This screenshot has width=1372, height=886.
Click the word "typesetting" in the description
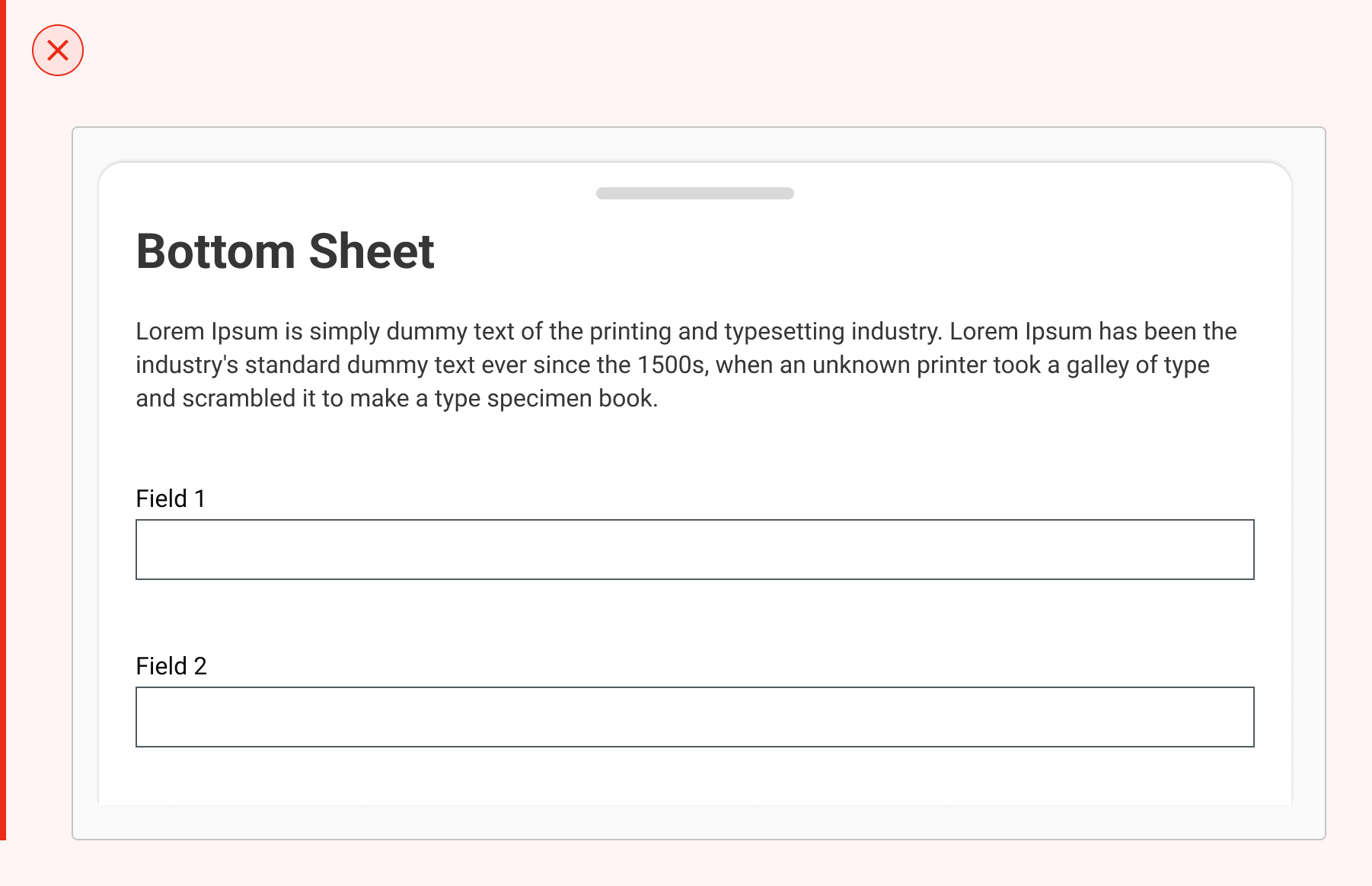(x=784, y=332)
